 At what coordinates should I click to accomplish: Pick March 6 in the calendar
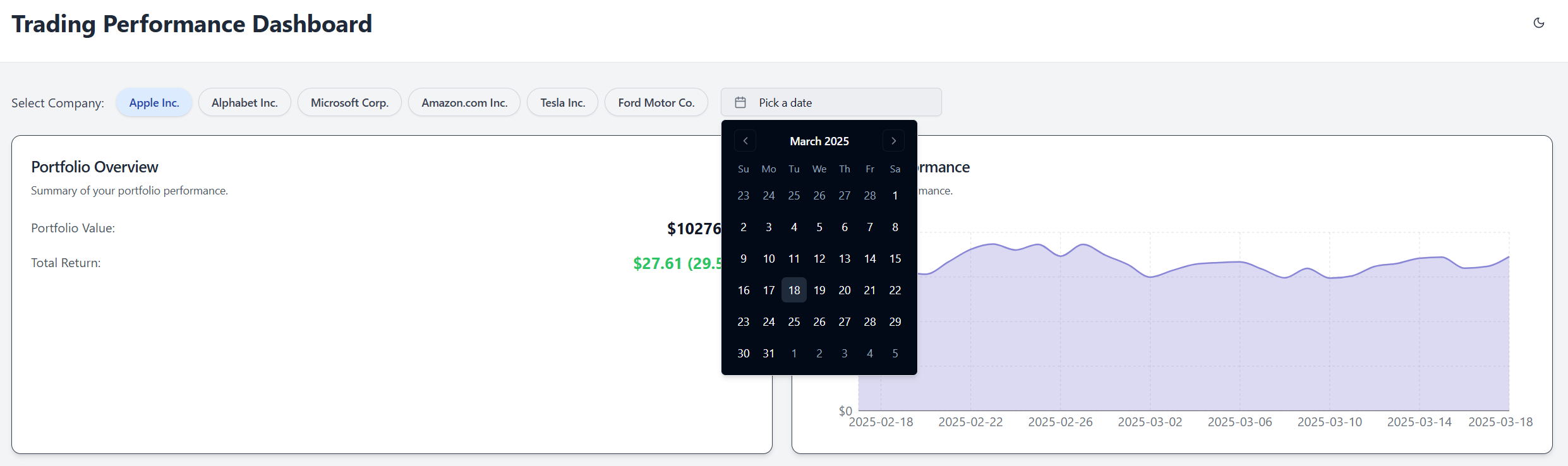coord(845,227)
